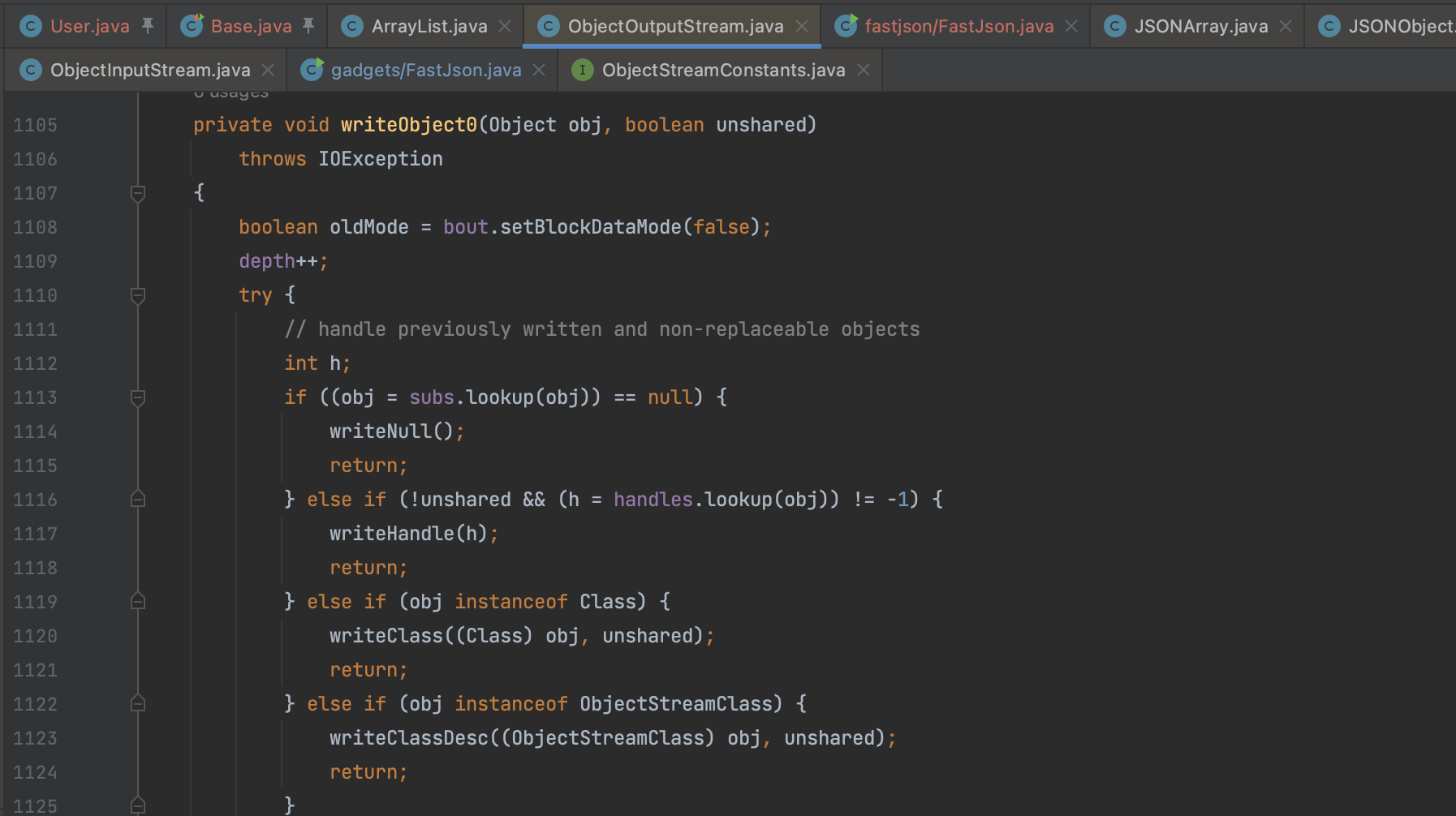This screenshot has width=1456, height=816.
Task: Toggle the fold marker at line 1119
Action: (x=138, y=602)
